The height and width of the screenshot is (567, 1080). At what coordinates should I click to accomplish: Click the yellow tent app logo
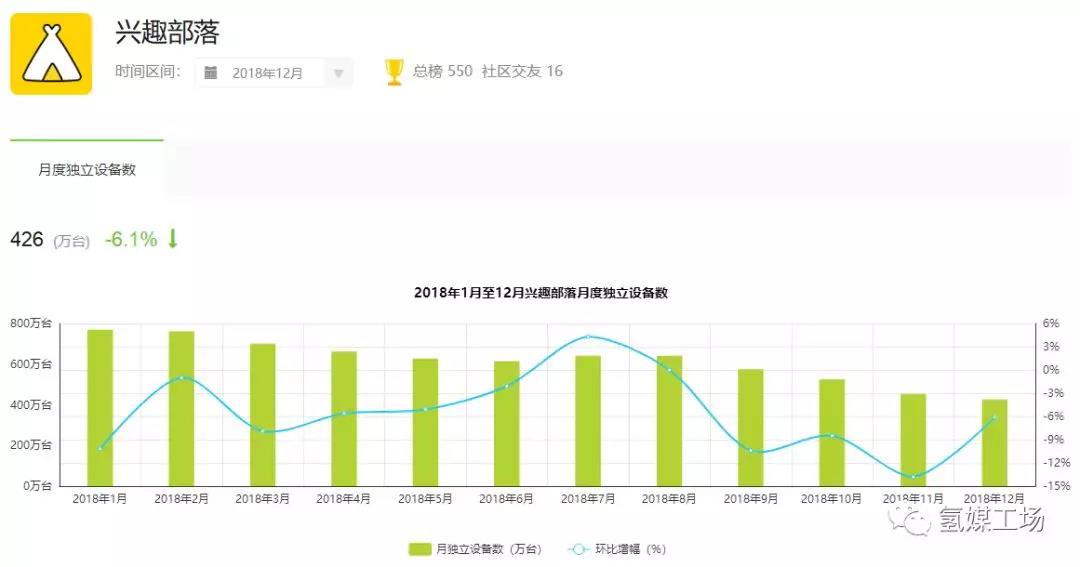click(51, 54)
